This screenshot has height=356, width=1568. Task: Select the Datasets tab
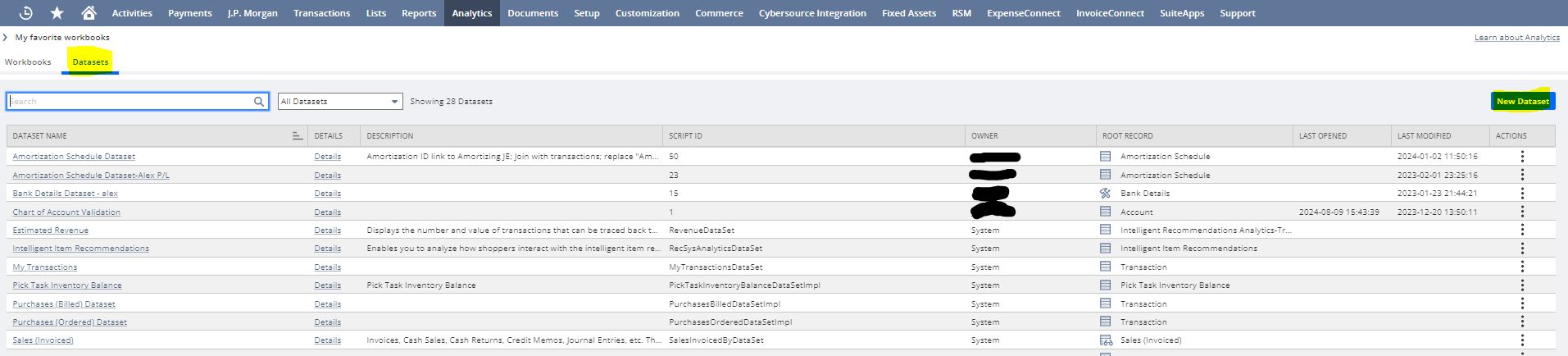point(90,62)
